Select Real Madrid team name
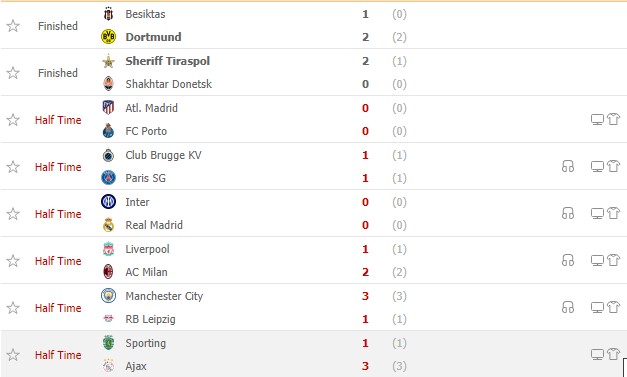 154,225
